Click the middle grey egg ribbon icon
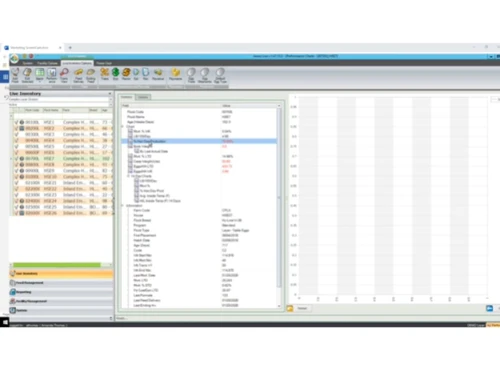The width and height of the screenshot is (500, 375). [x=205, y=75]
